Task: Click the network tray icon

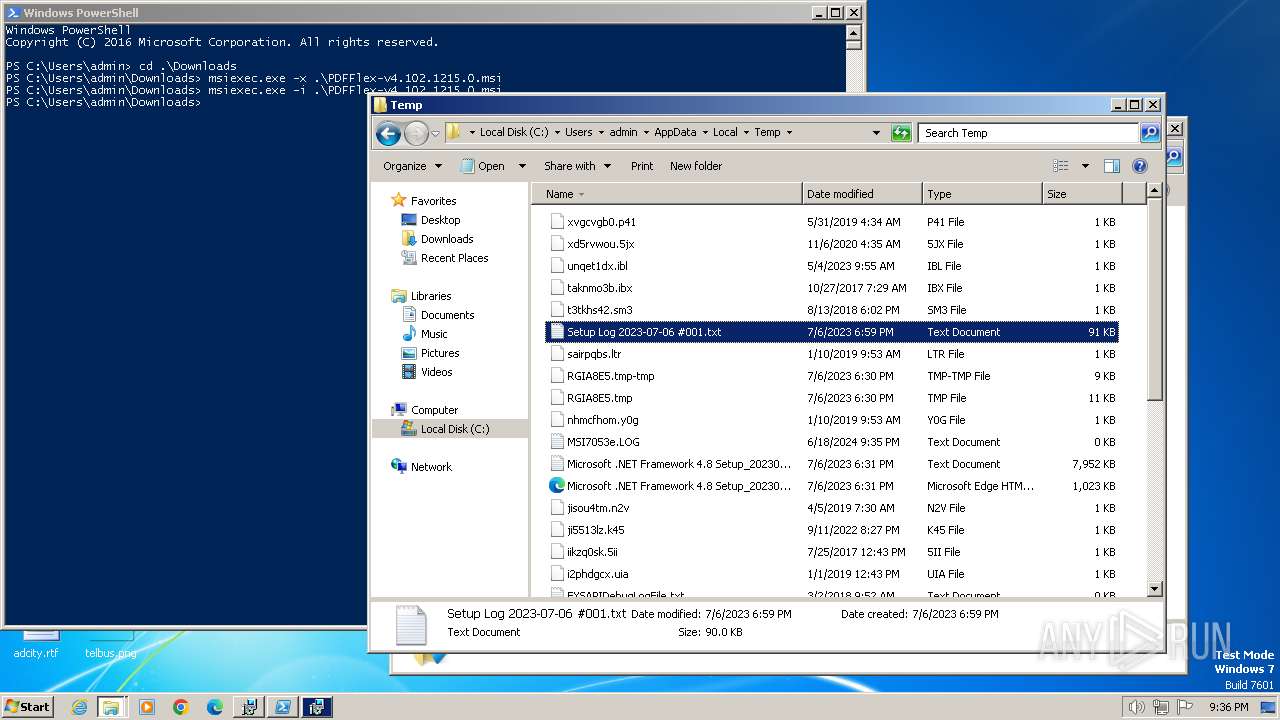Action: 1161,707
